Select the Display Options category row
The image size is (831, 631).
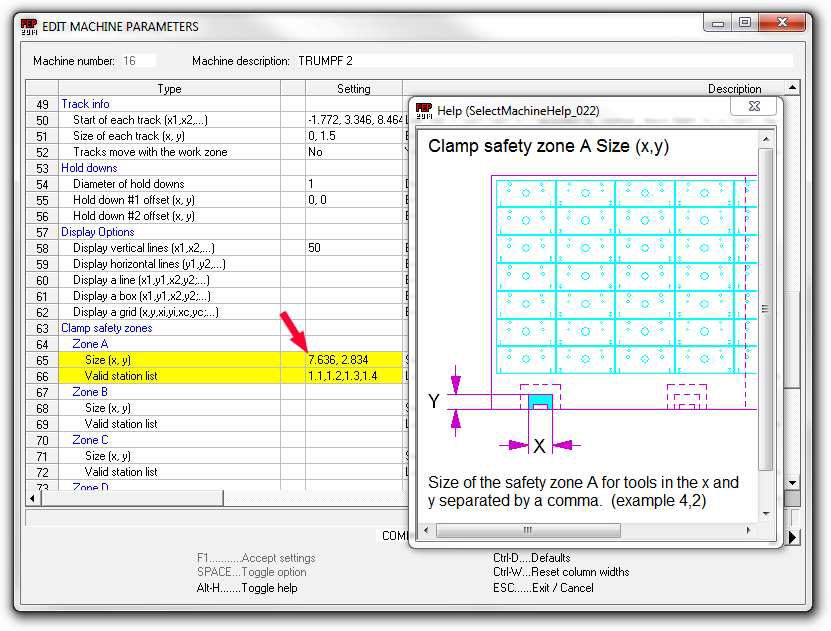tap(98, 232)
